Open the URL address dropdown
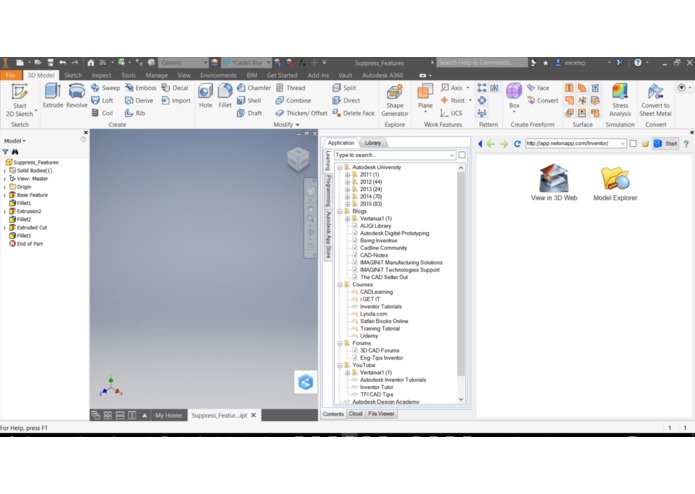Viewport: 695px width, 494px height. [622, 144]
